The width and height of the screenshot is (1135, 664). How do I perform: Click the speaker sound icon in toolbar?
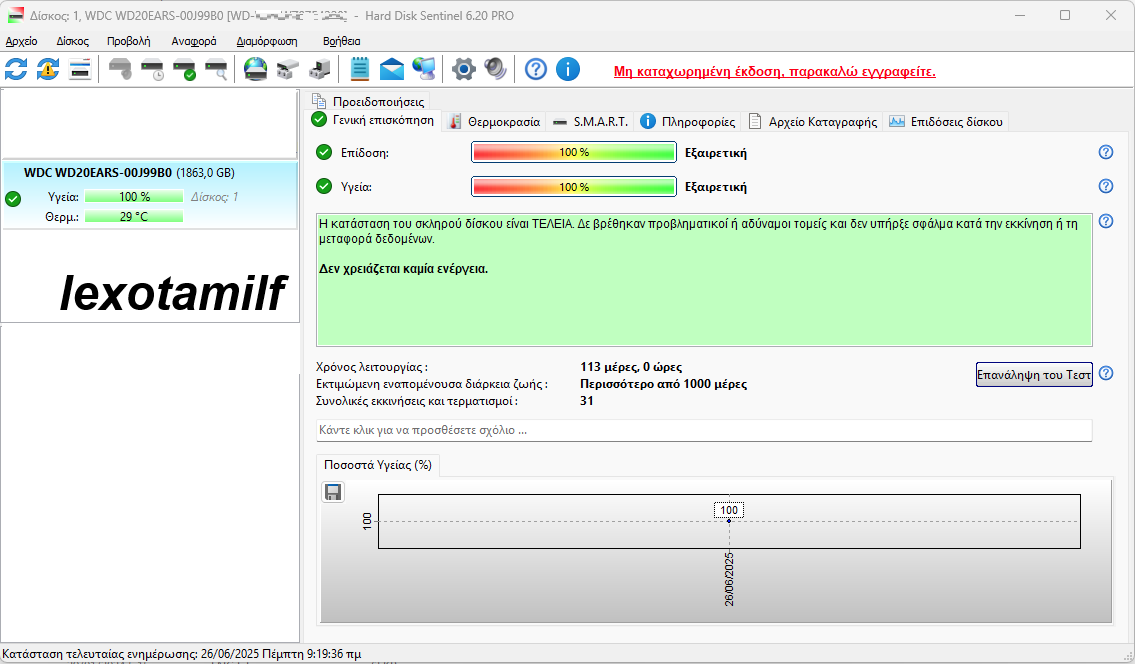pyautogui.click(x=495, y=70)
